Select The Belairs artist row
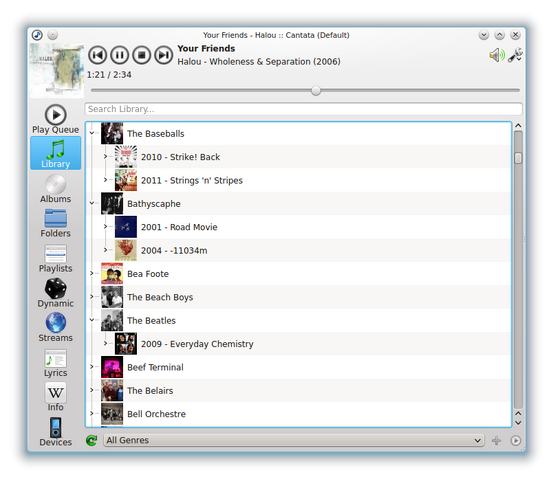The width and height of the screenshot is (553, 479). tap(299, 390)
